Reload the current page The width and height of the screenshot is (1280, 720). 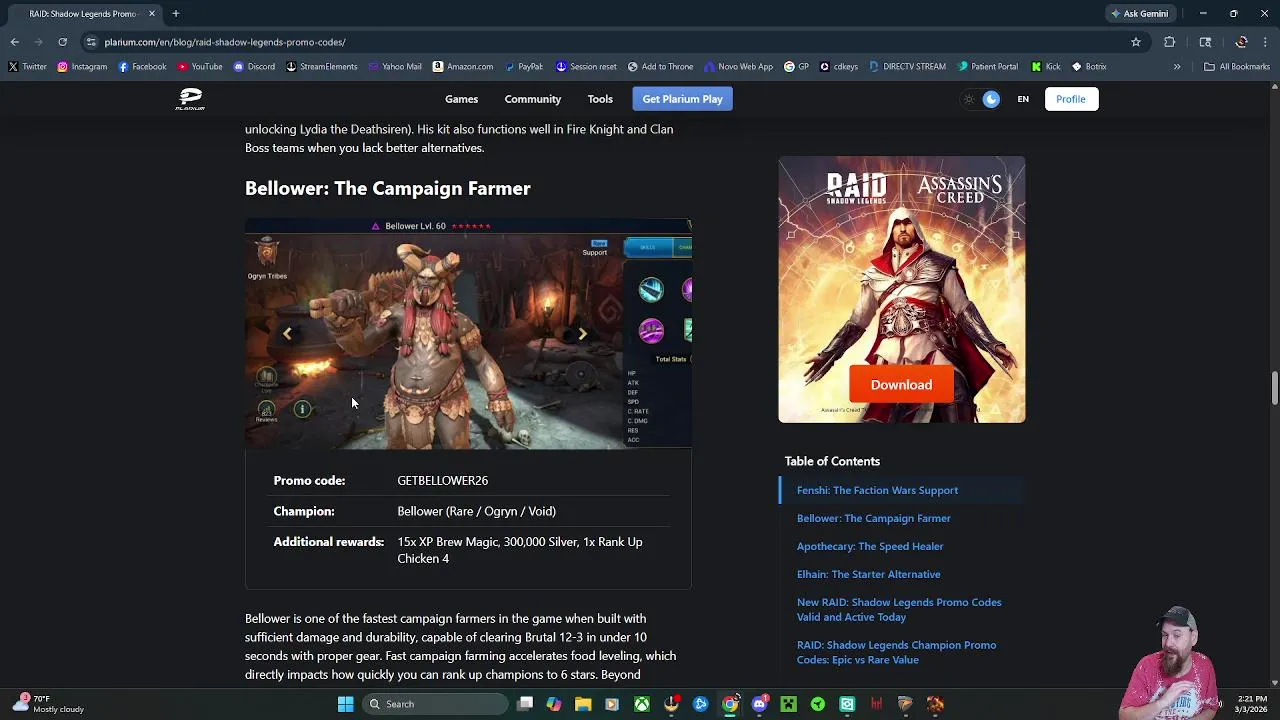(62, 42)
